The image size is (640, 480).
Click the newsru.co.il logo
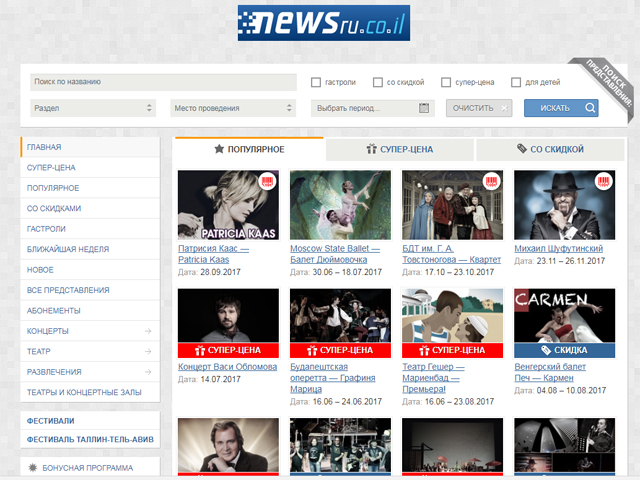click(324, 23)
